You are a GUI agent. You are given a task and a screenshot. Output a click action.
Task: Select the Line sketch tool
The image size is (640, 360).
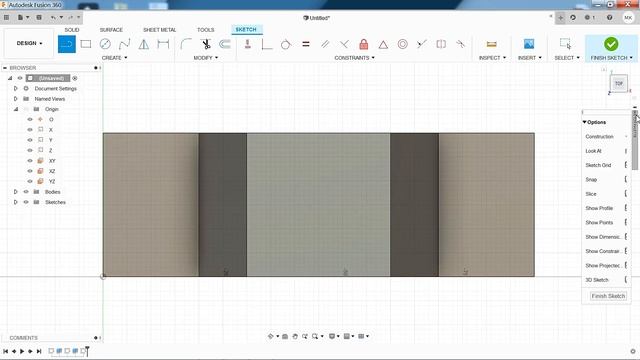(67, 44)
